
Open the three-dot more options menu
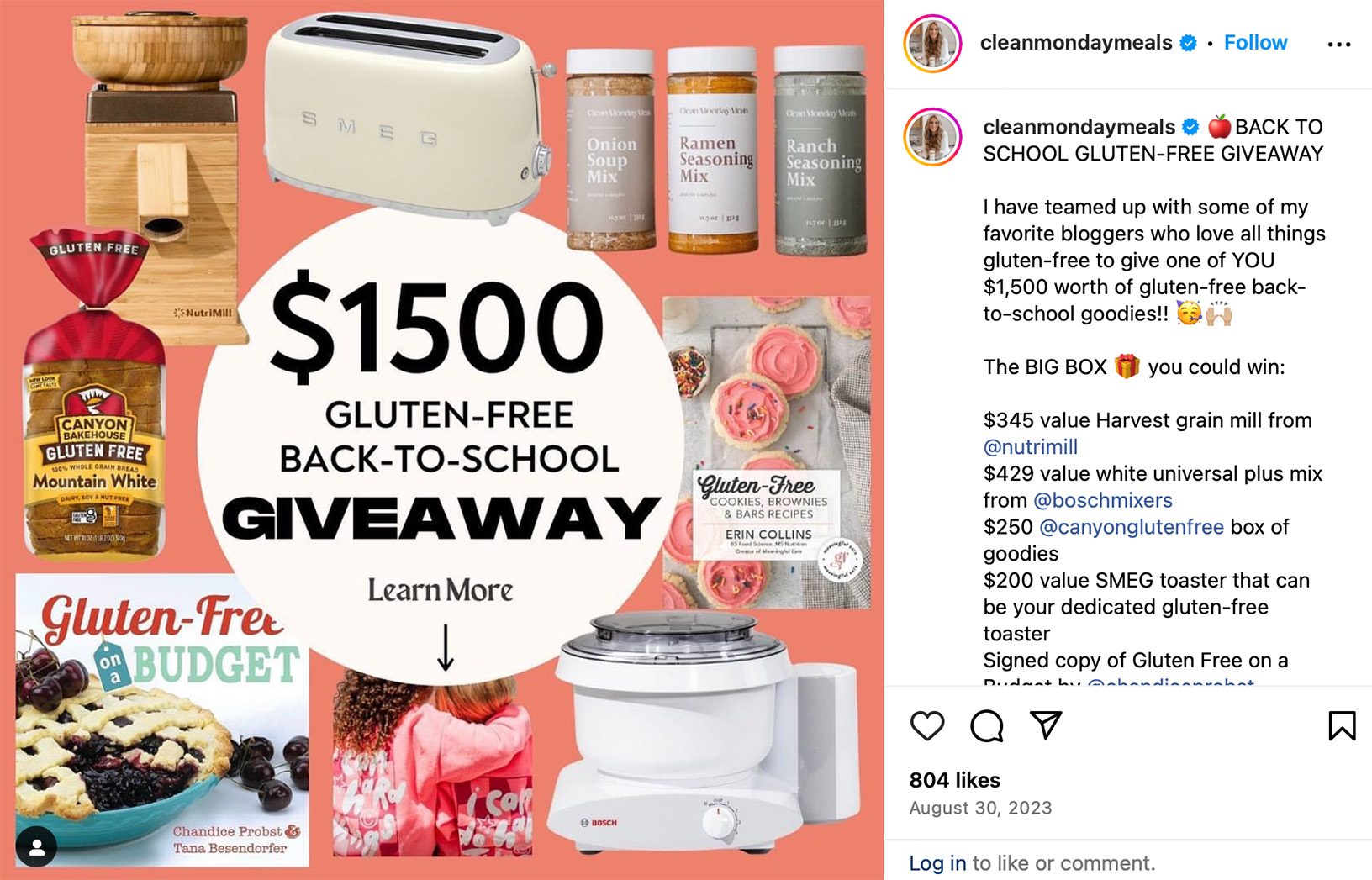click(x=1339, y=44)
